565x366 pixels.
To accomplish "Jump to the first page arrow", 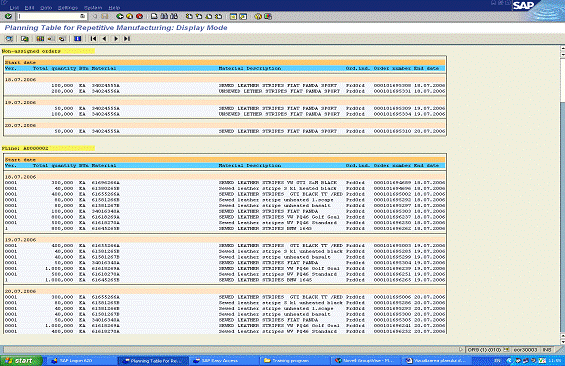I will (x=93, y=39).
